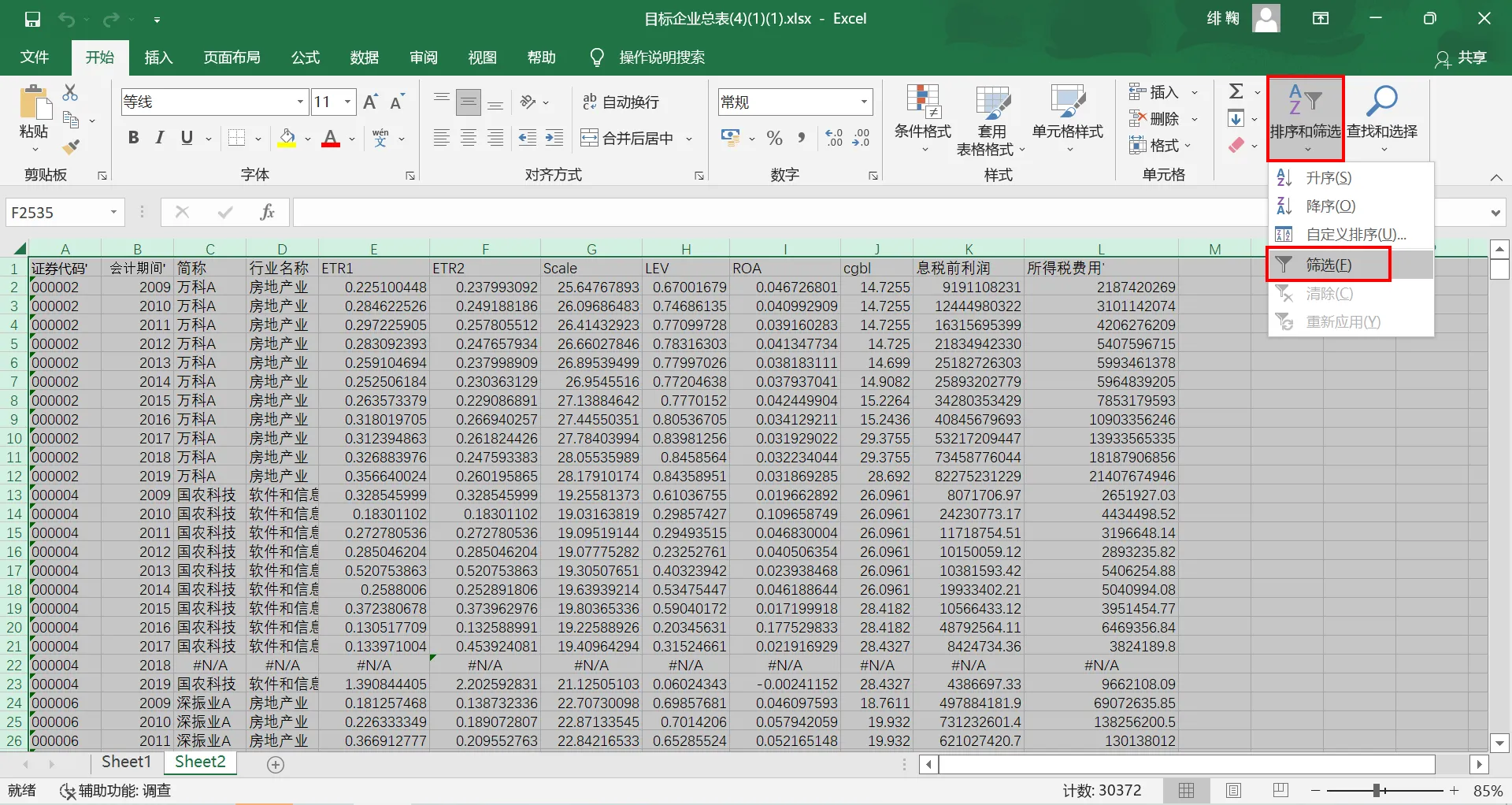
Task: Click the Share (共享) button
Action: (x=1462, y=58)
